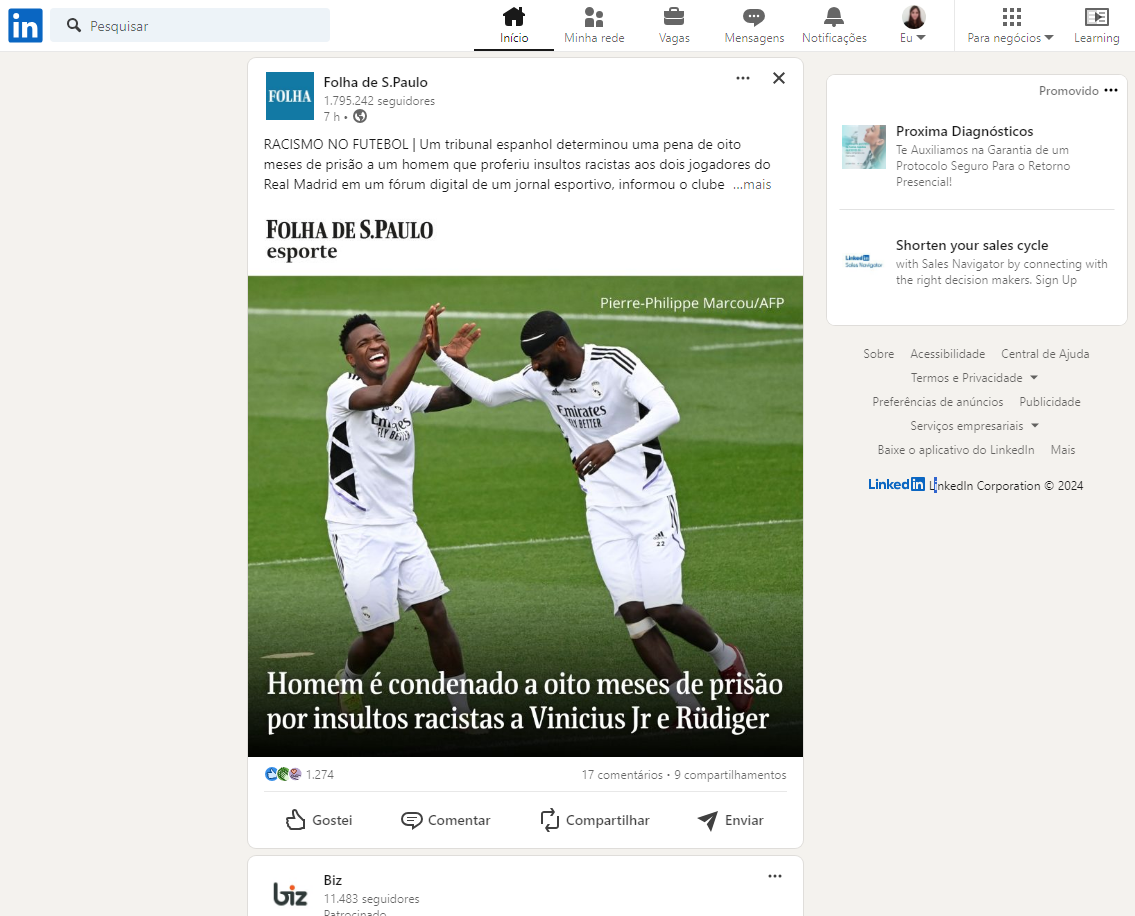The height and width of the screenshot is (916, 1135).
Task: Click the LinkedIn logo
Action: click(x=25, y=25)
